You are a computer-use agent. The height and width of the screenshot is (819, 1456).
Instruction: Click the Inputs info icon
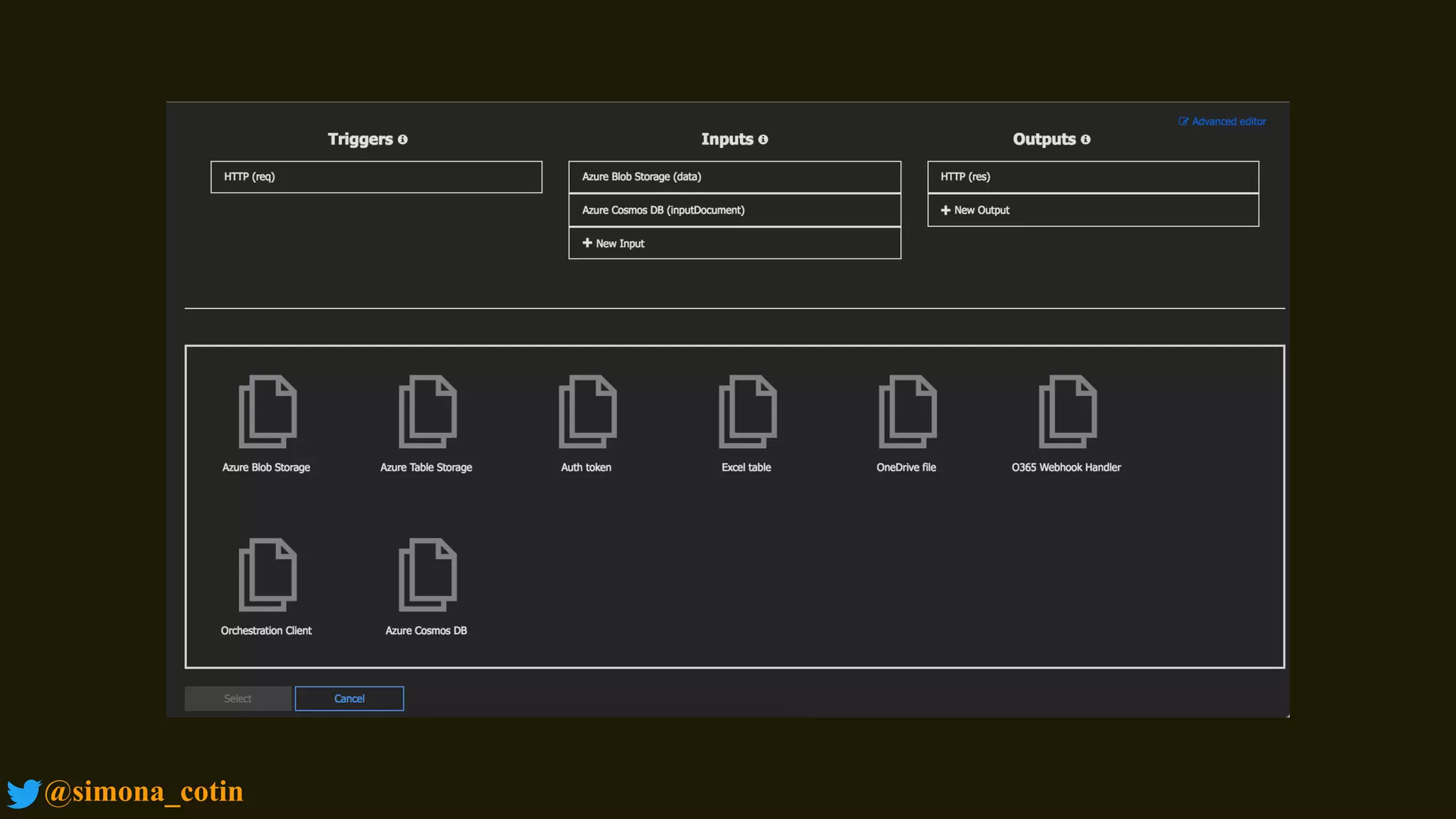coord(763,139)
